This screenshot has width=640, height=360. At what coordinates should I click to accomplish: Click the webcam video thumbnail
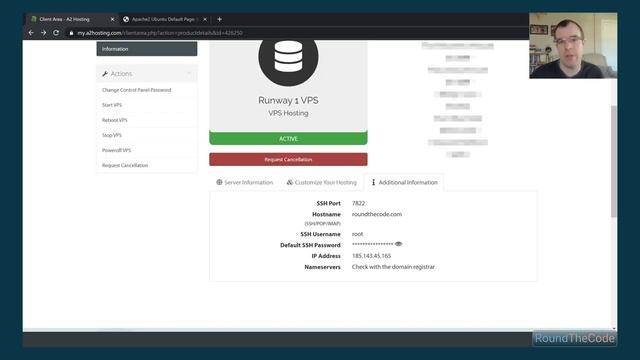tap(573, 45)
